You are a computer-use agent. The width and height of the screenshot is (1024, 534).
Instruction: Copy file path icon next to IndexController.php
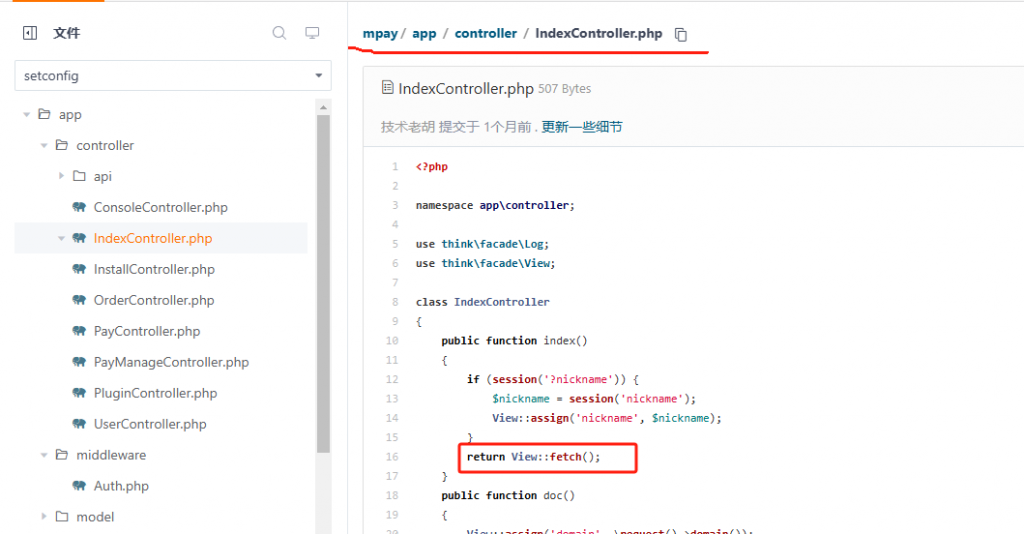click(x=680, y=35)
